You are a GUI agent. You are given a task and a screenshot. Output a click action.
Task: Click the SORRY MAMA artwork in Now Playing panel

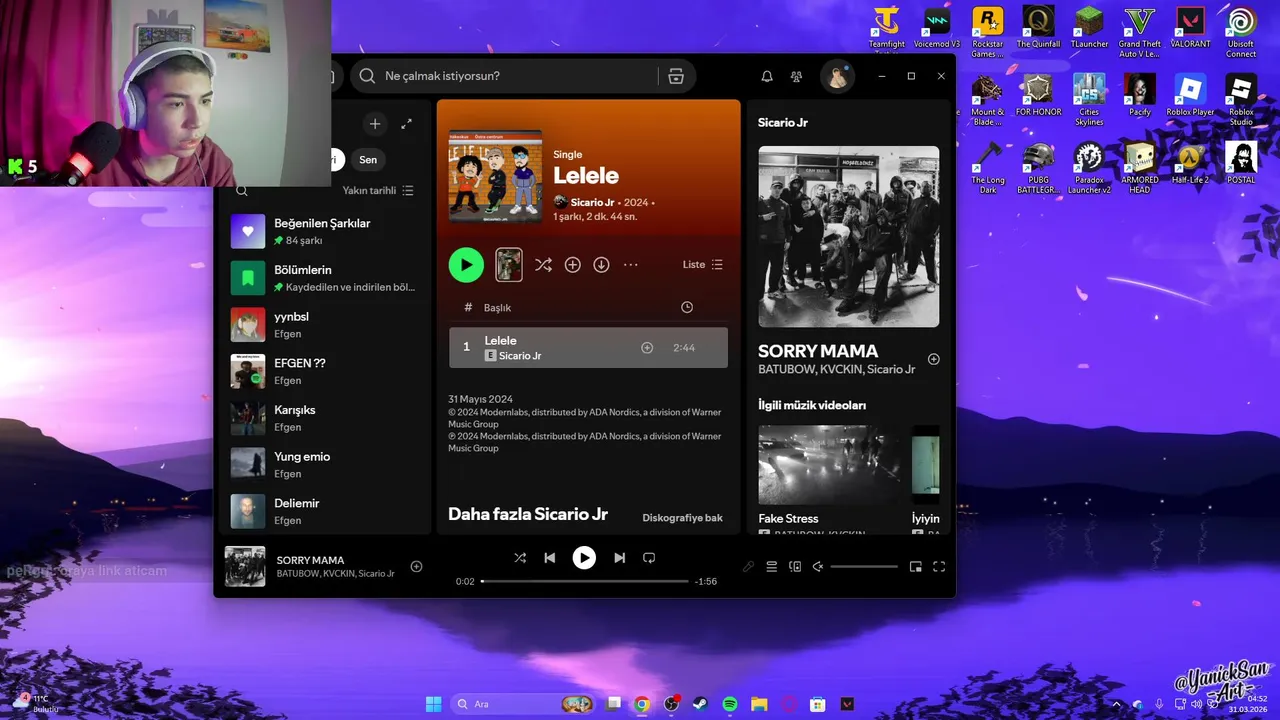[848, 237]
